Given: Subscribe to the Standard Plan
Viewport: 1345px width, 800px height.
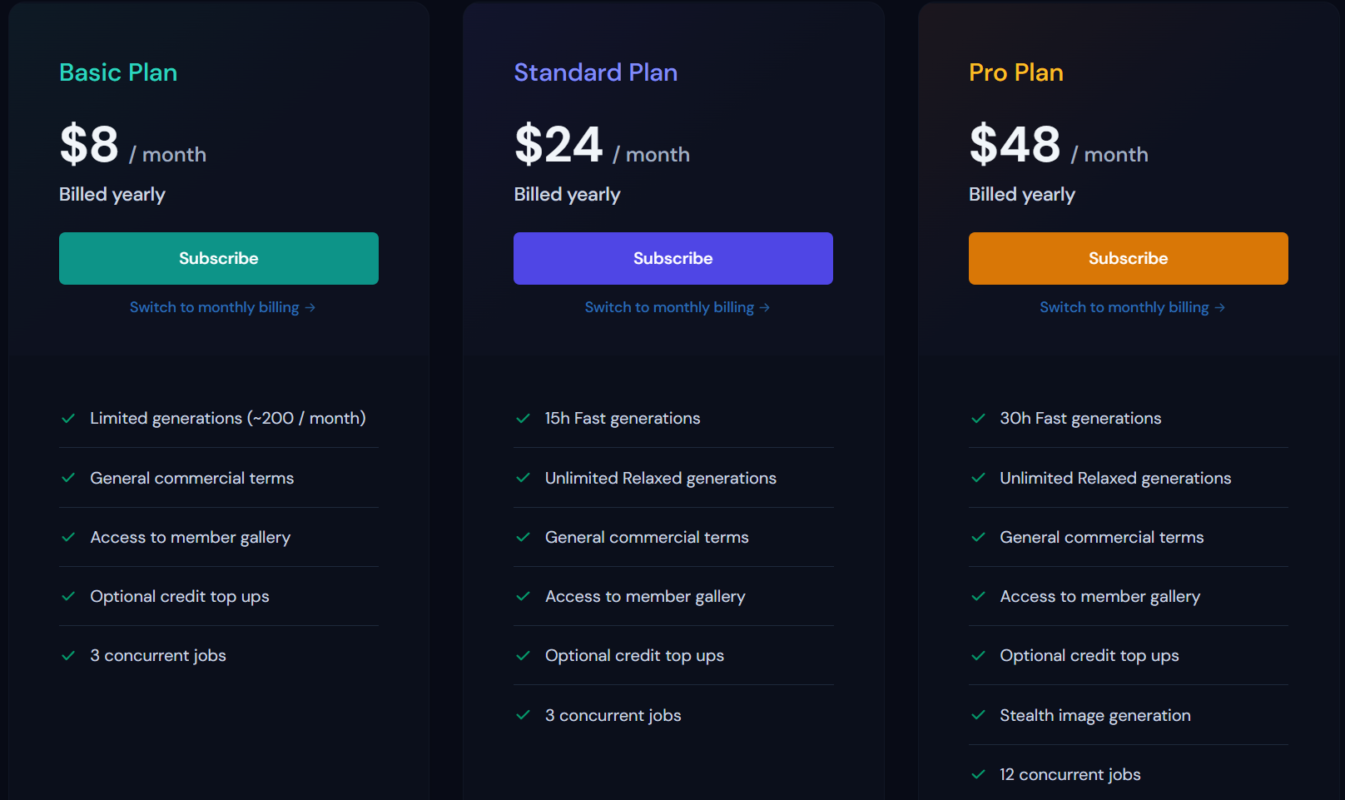Looking at the screenshot, I should coord(673,258).
